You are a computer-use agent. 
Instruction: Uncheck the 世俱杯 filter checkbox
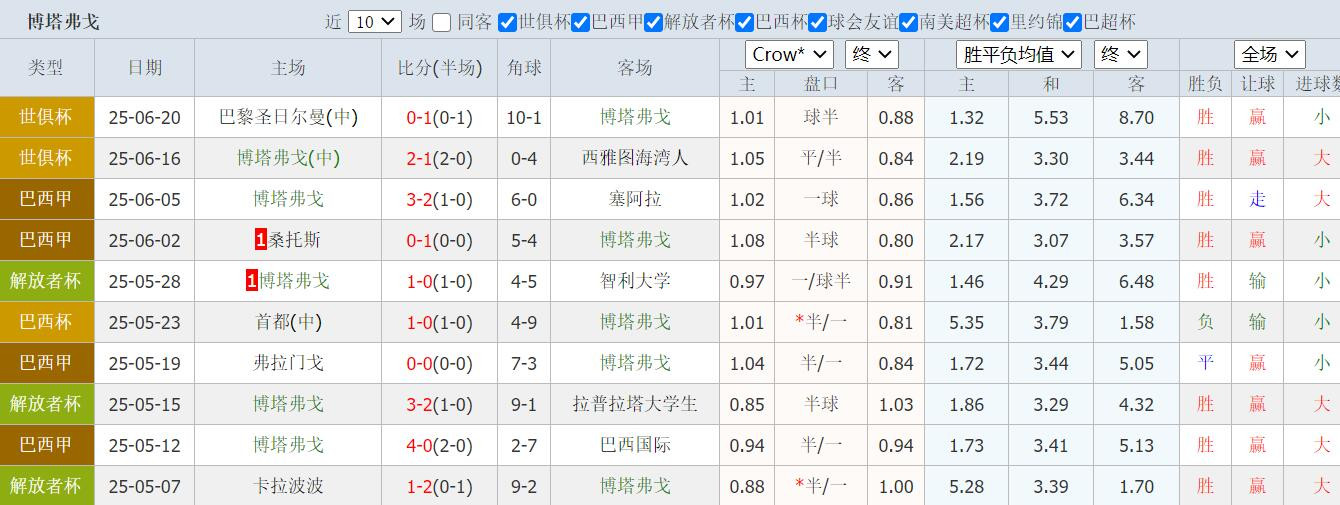point(507,22)
